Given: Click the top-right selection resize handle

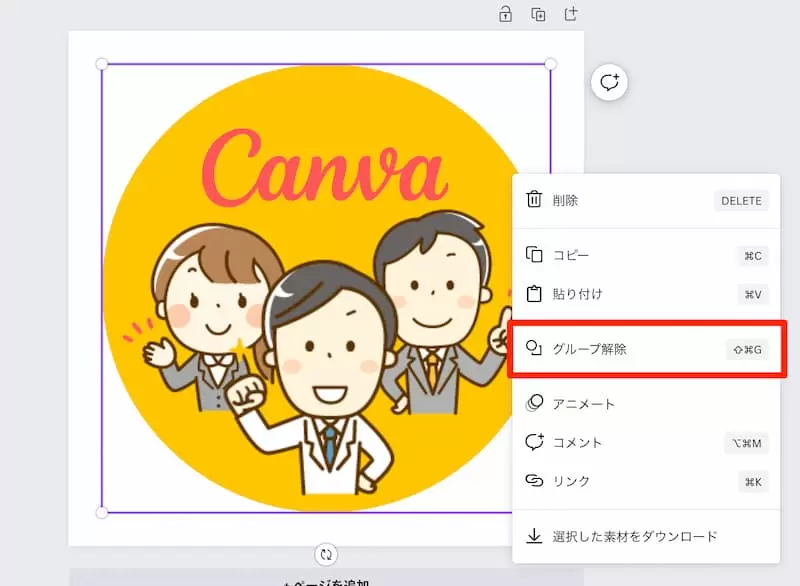Looking at the screenshot, I should tap(551, 64).
